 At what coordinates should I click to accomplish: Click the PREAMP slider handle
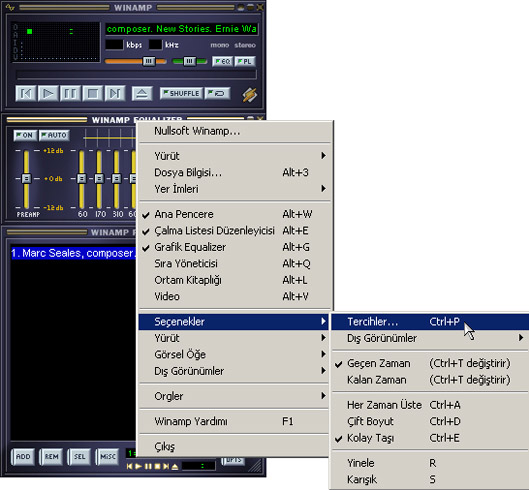26,178
